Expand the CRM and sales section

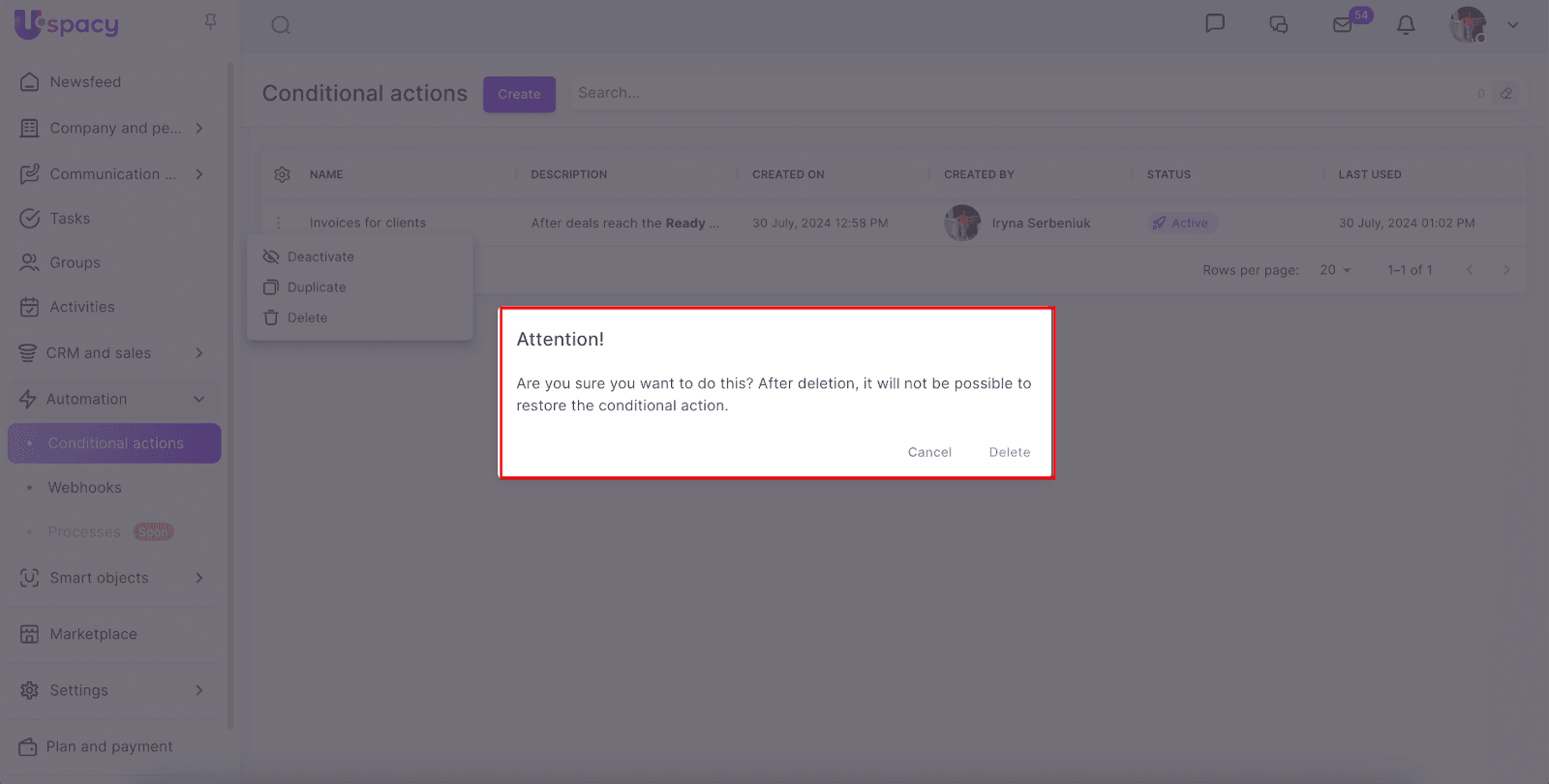[x=199, y=353]
